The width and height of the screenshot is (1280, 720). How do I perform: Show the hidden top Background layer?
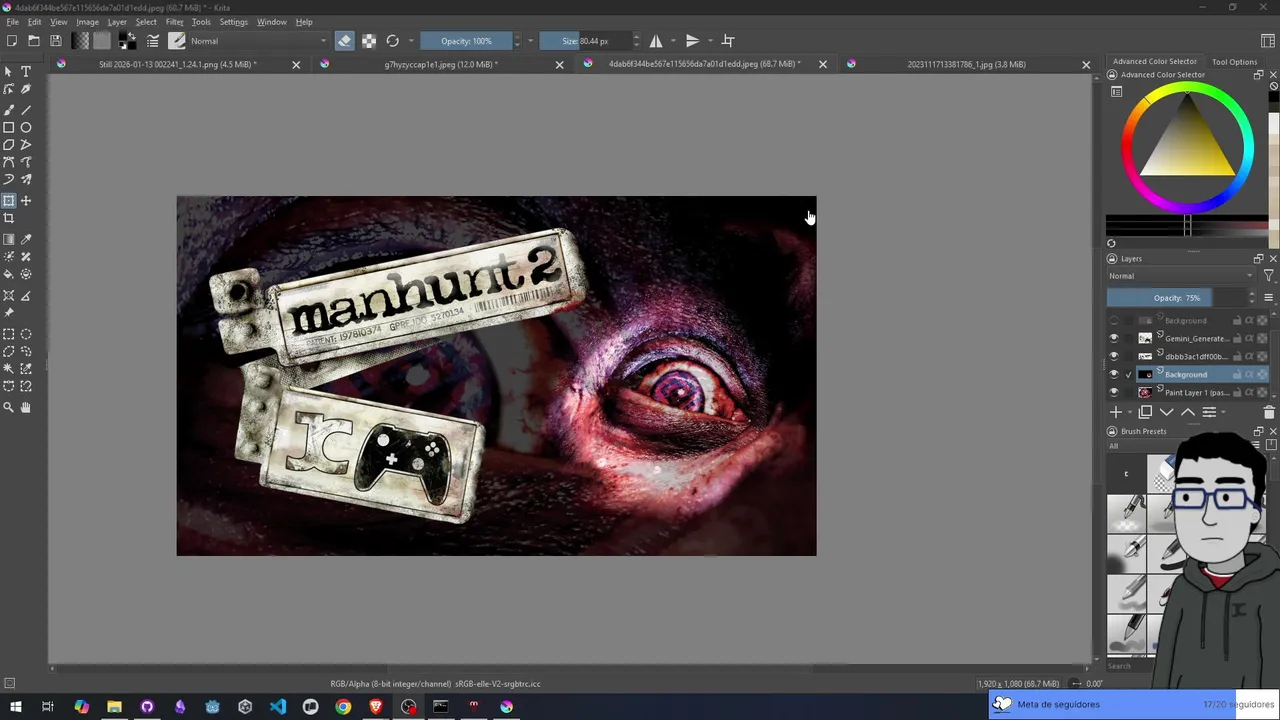tap(1114, 321)
